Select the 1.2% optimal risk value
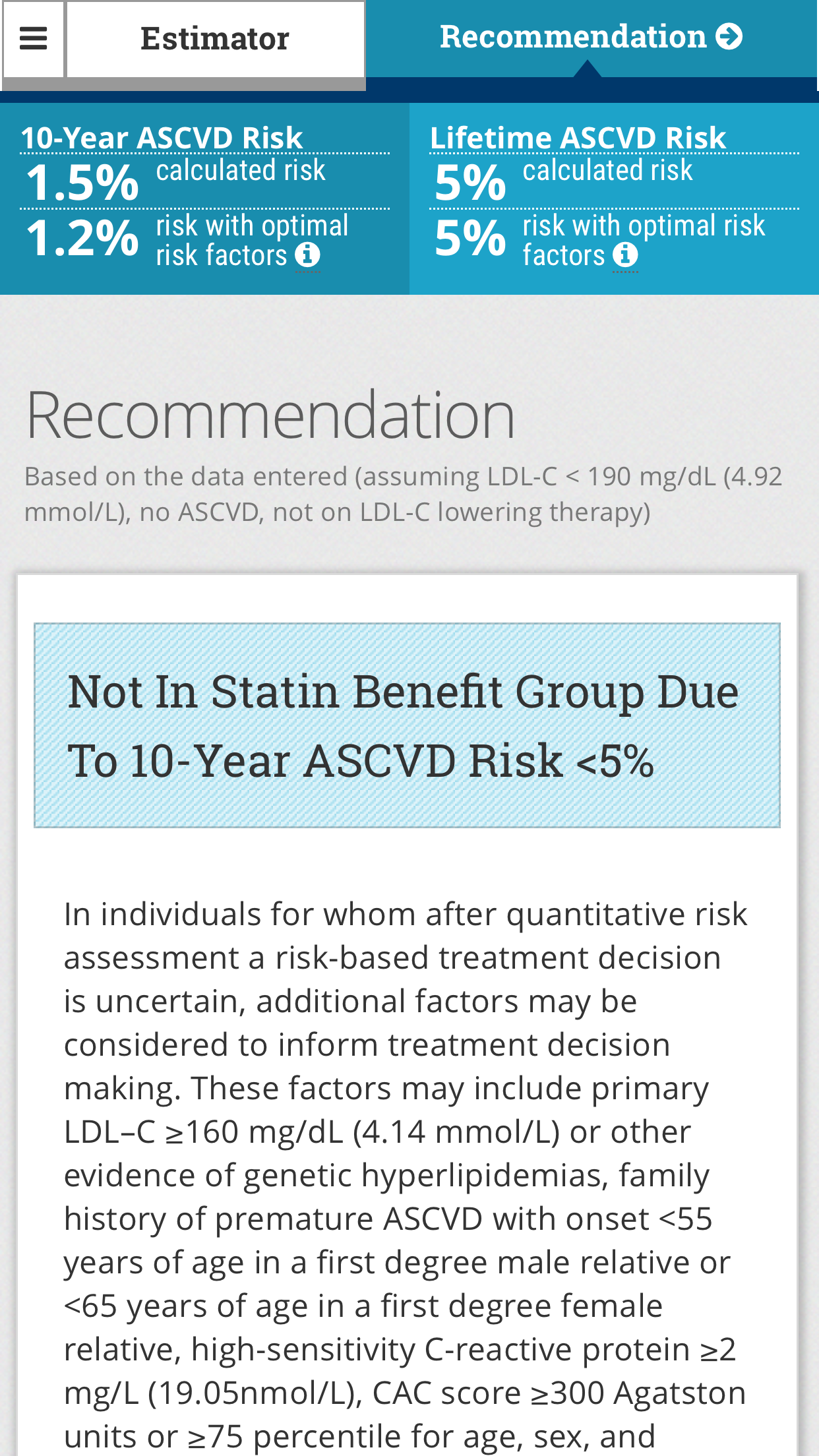The width and height of the screenshot is (819, 1456). 82,237
